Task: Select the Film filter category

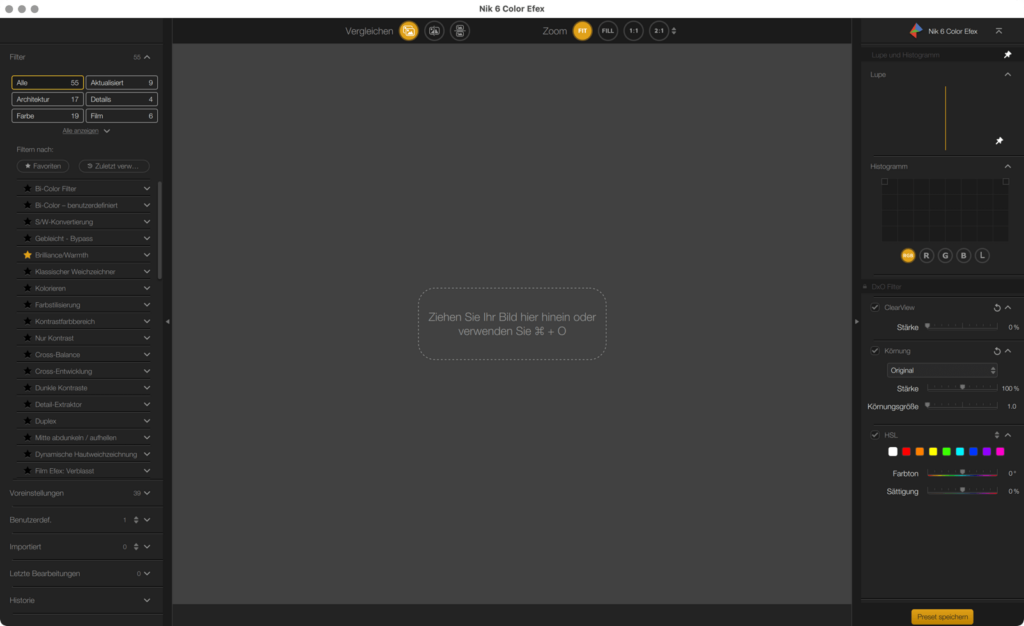Action: click(x=121, y=116)
